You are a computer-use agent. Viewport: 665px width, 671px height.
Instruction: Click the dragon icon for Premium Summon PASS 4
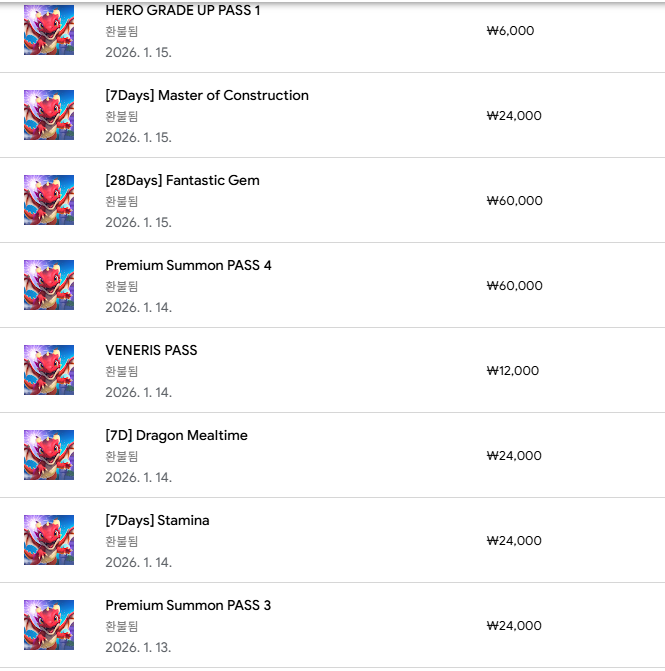click(x=49, y=285)
